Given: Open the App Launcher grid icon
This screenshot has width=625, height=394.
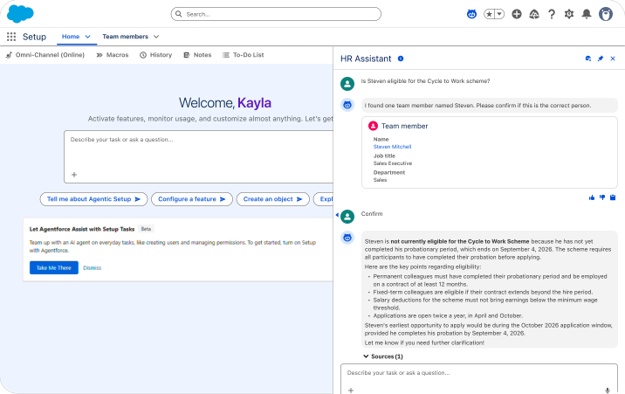Looking at the screenshot, I should point(11,37).
